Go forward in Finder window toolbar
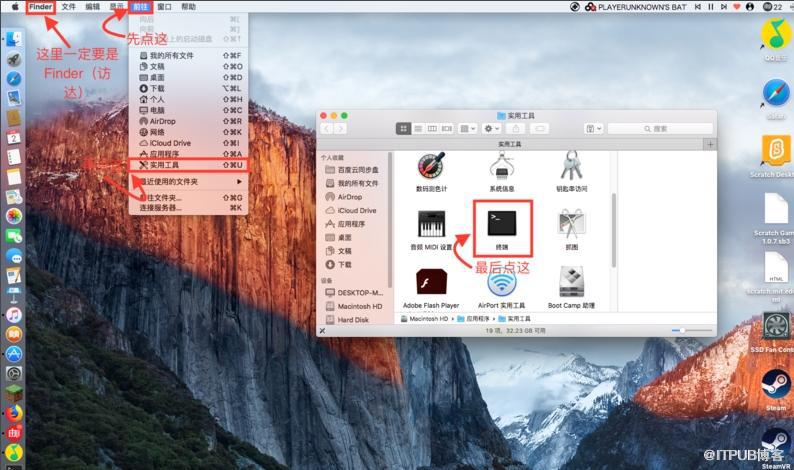794x470 pixels. 340,129
